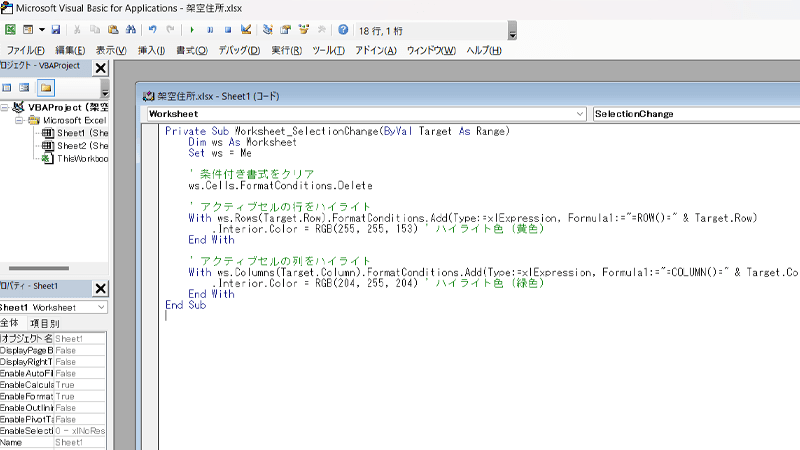Switch to Excel using the green Excel icon

(x=10, y=30)
